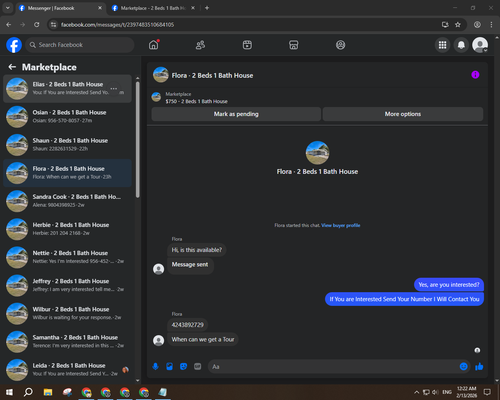Open the Marketplace store icon in top nav

point(294,45)
